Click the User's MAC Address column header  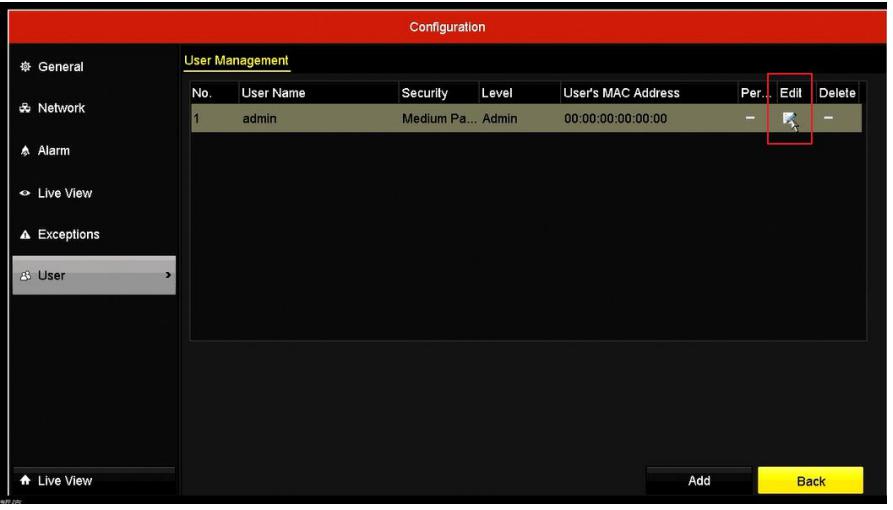coord(622,93)
